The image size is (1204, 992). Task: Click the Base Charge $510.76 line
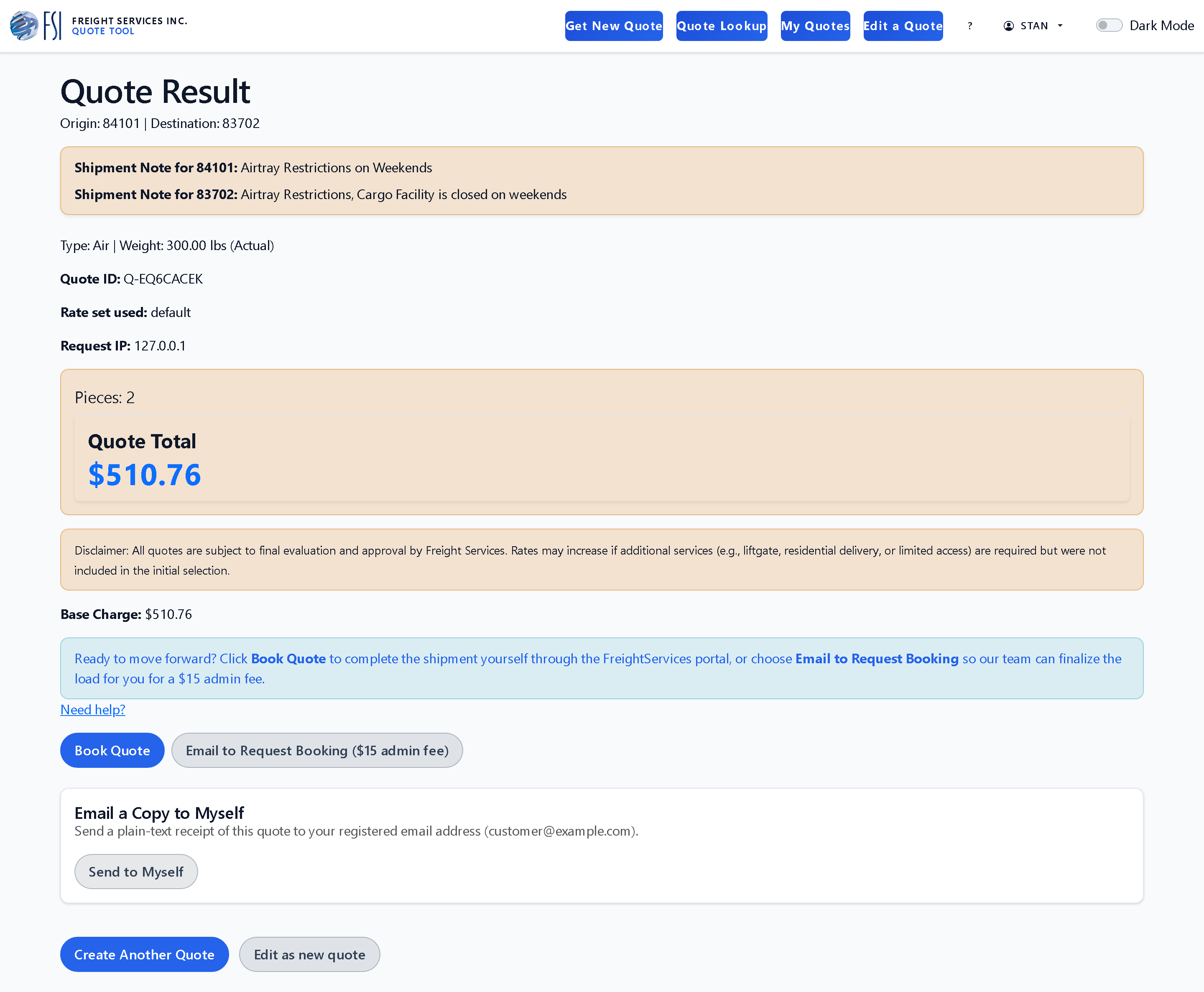click(126, 614)
